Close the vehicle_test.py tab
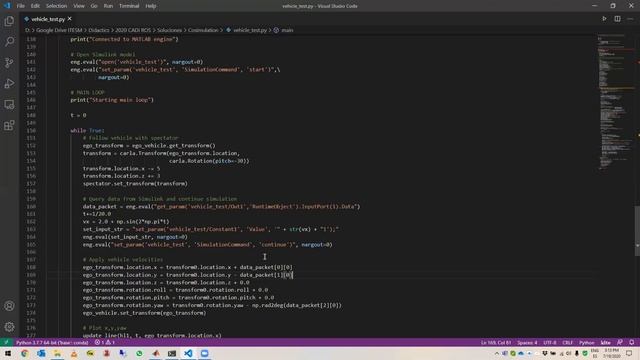640x360 pixels. click(69, 19)
